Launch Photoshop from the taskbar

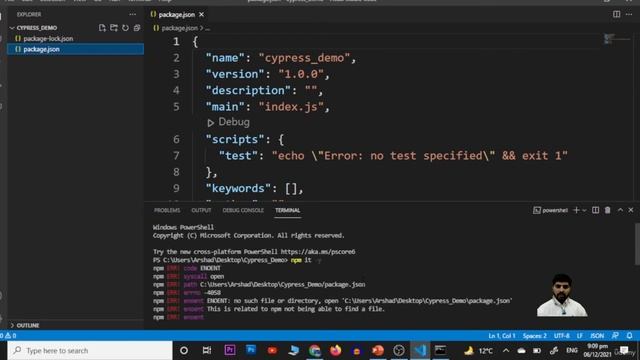pos(251,350)
